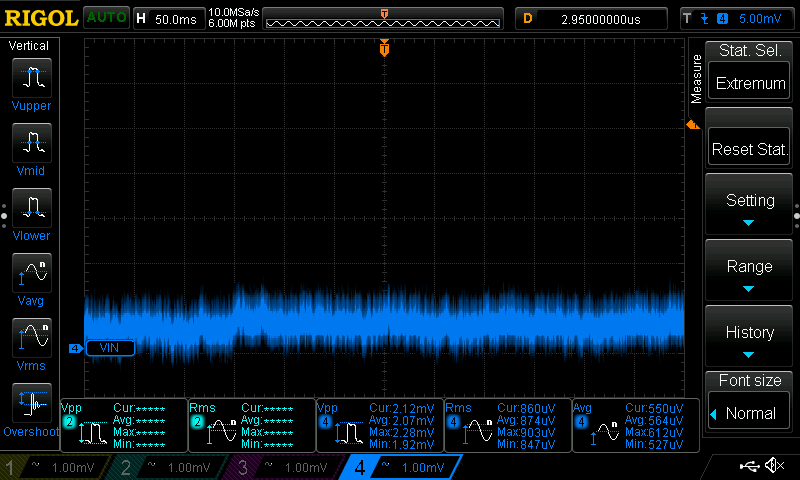The image size is (800, 480).
Task: Click the trigger level 5.00mV readout
Action: pos(760,19)
